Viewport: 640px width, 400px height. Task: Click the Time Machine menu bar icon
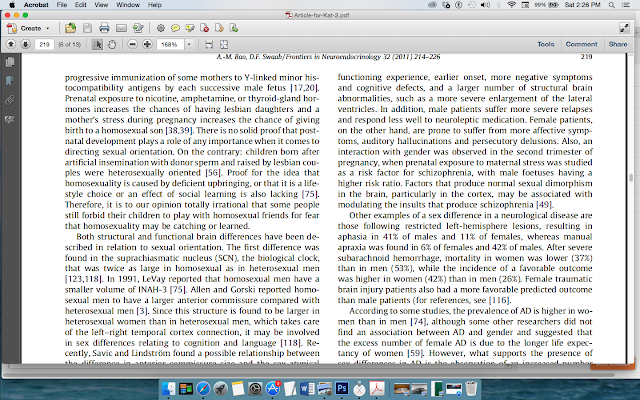pyautogui.click(x=471, y=4)
